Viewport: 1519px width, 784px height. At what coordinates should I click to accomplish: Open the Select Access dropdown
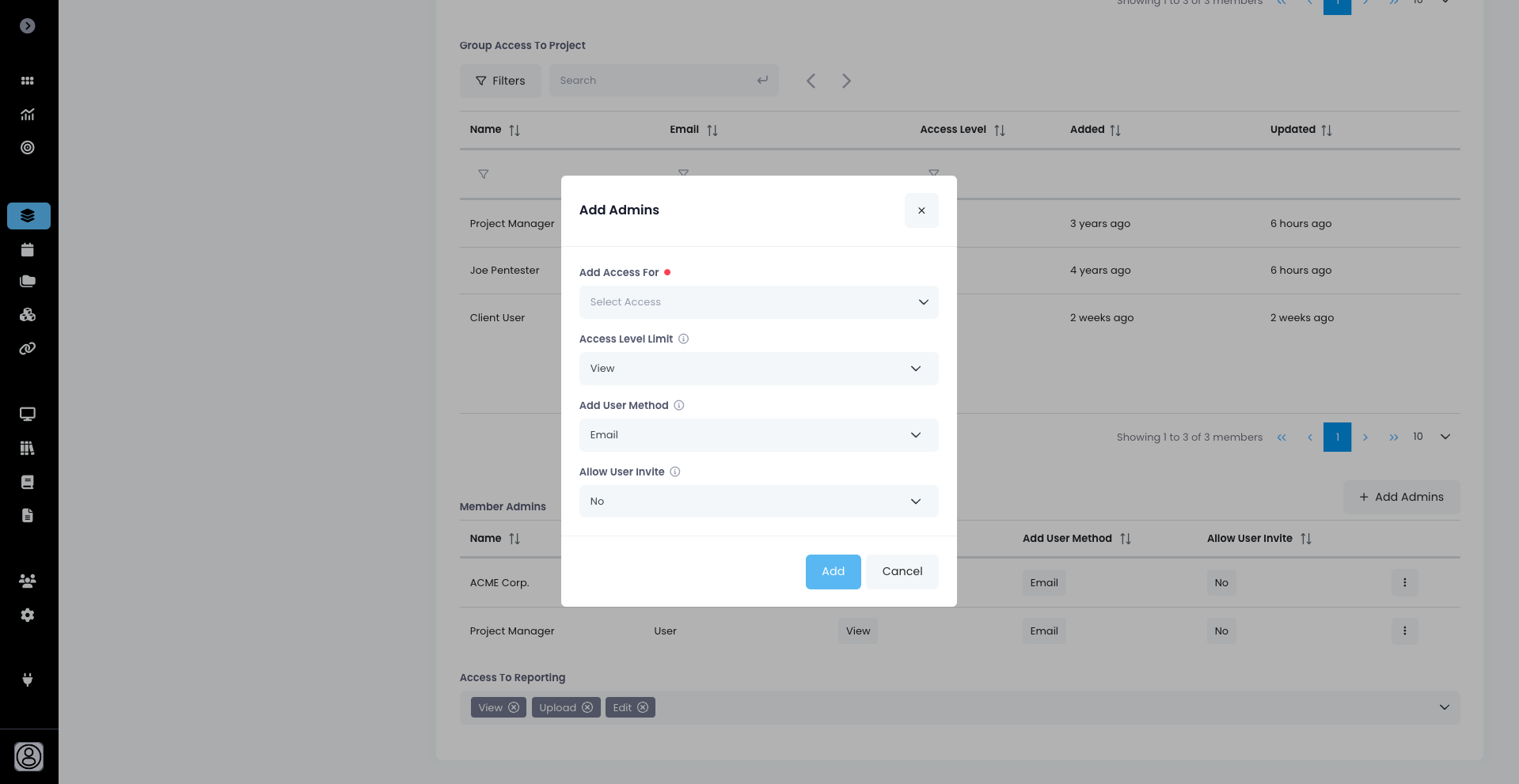pyautogui.click(x=758, y=302)
